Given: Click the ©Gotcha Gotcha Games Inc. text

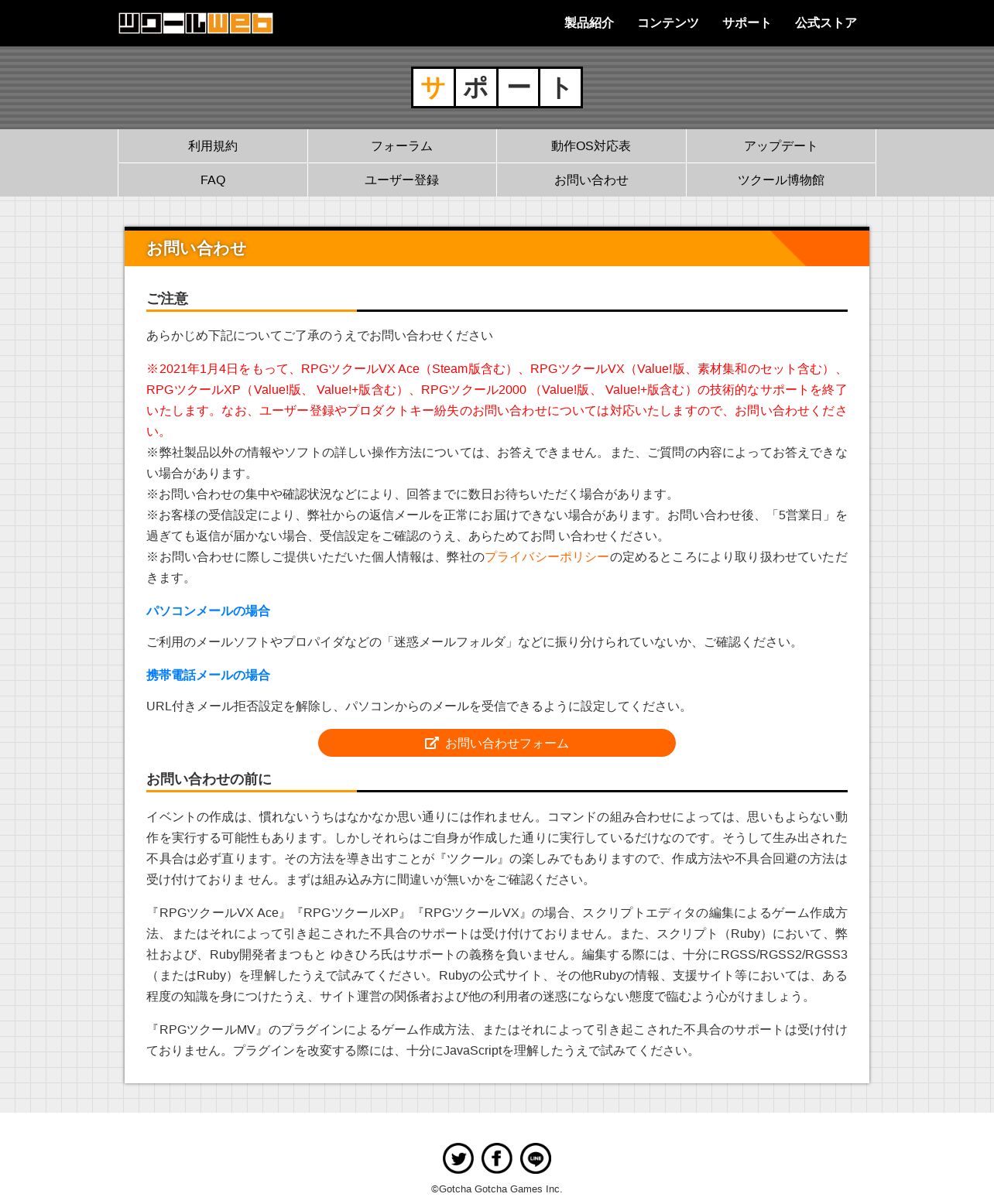Looking at the screenshot, I should point(497,1189).
